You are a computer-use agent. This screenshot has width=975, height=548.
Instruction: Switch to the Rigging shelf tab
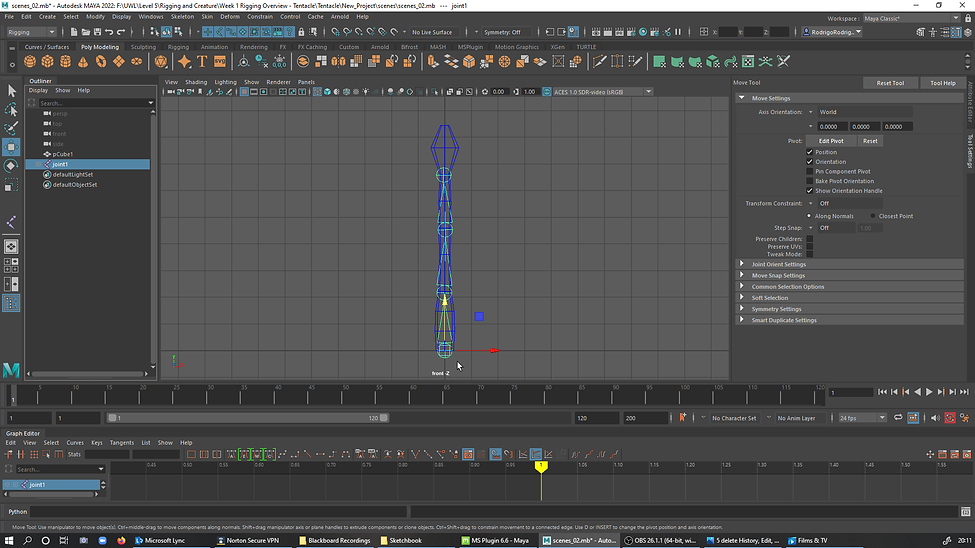tap(178, 47)
